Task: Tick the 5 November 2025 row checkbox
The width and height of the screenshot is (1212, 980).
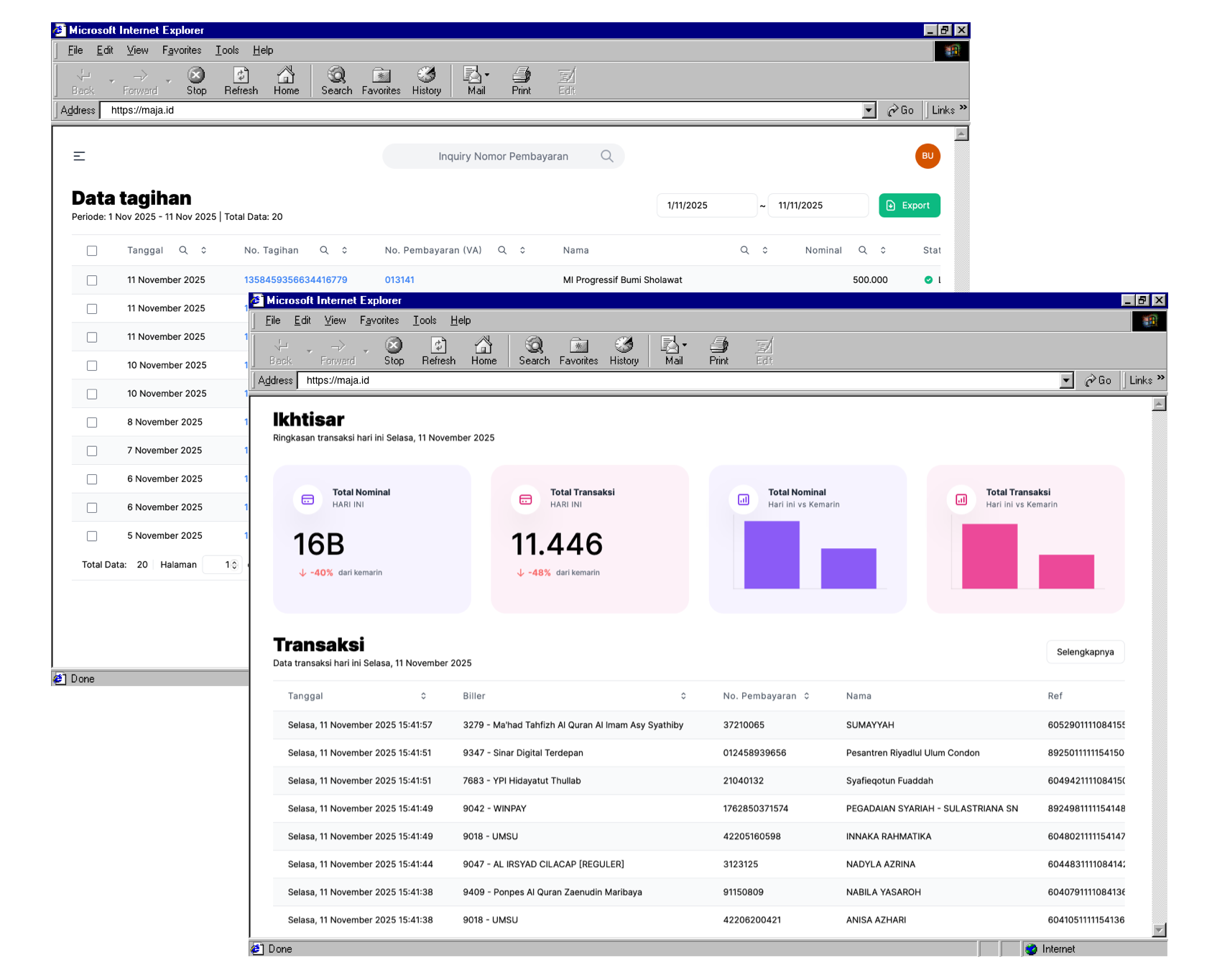Action: (92, 536)
